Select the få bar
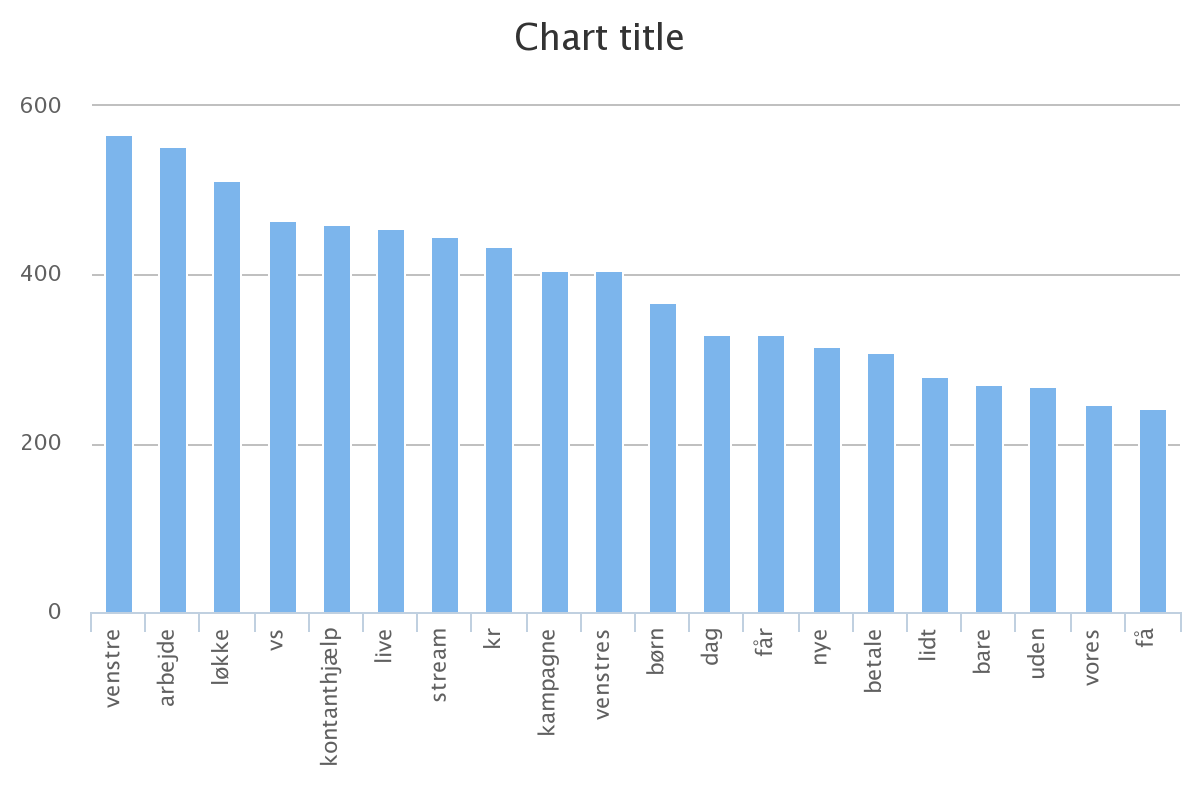Screen dimensions: 1200x800 1153,511
